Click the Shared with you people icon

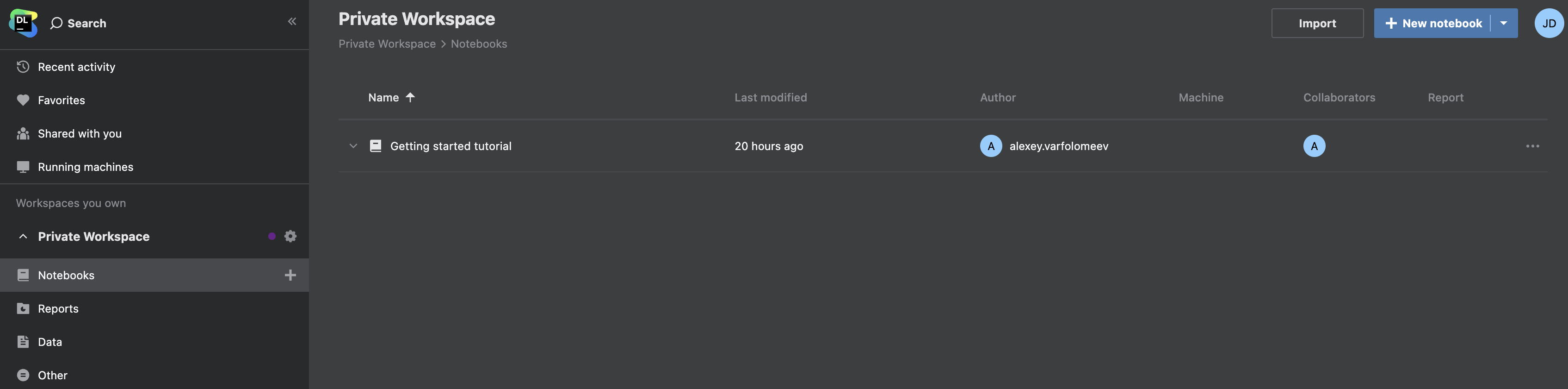(x=23, y=133)
